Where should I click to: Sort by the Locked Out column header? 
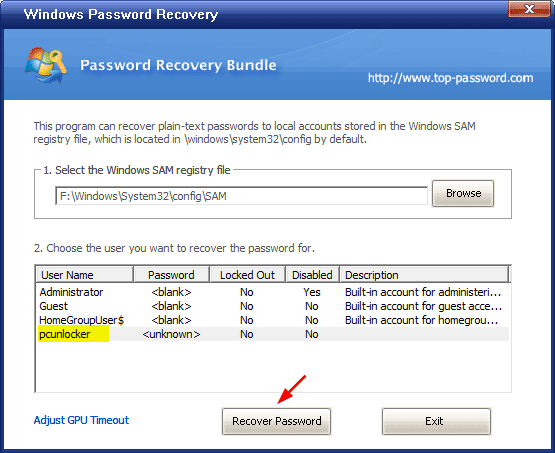pyautogui.click(x=247, y=275)
